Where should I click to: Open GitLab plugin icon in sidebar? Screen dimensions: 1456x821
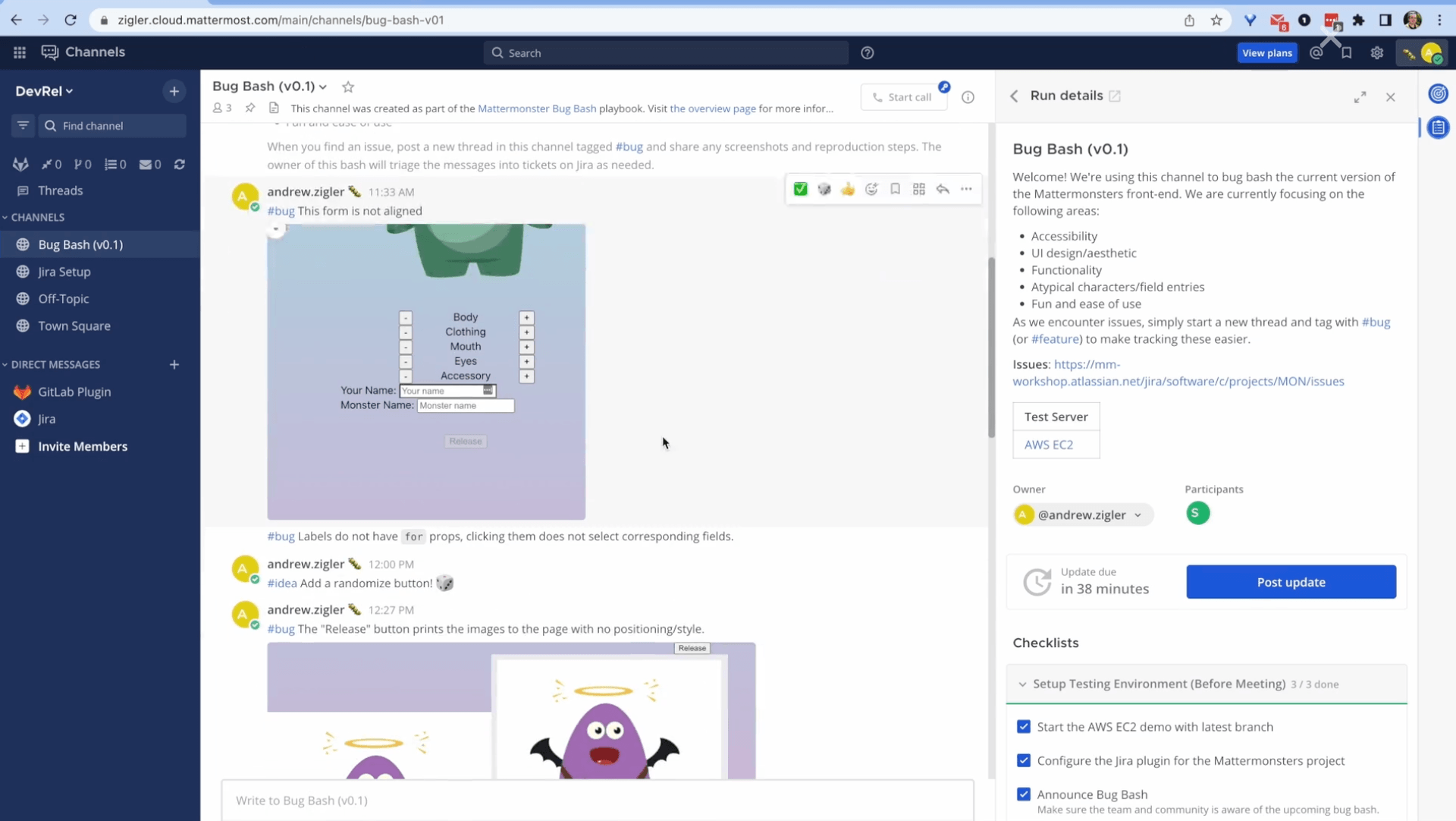[x=20, y=165]
